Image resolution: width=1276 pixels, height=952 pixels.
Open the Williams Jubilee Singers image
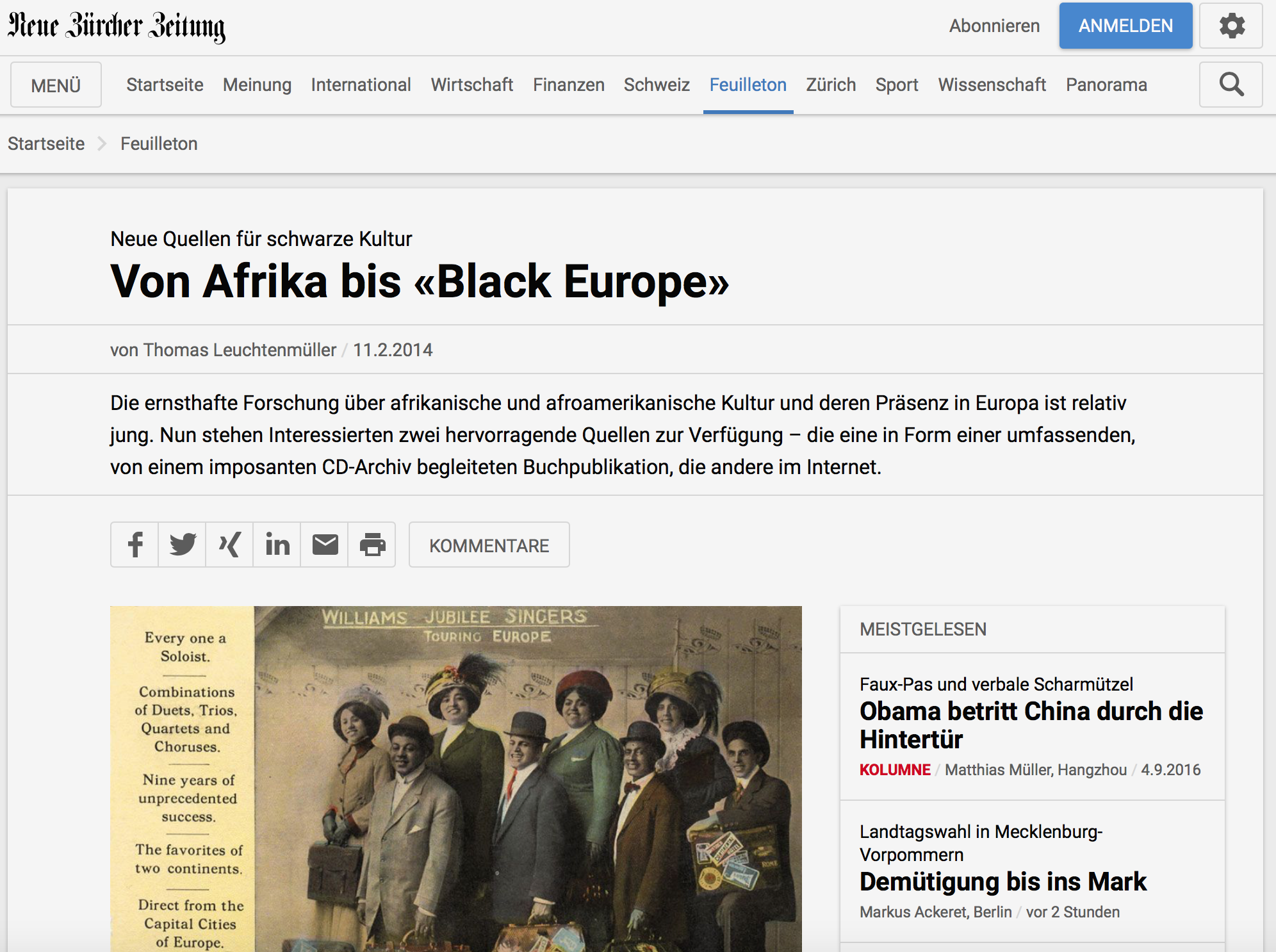[456, 779]
